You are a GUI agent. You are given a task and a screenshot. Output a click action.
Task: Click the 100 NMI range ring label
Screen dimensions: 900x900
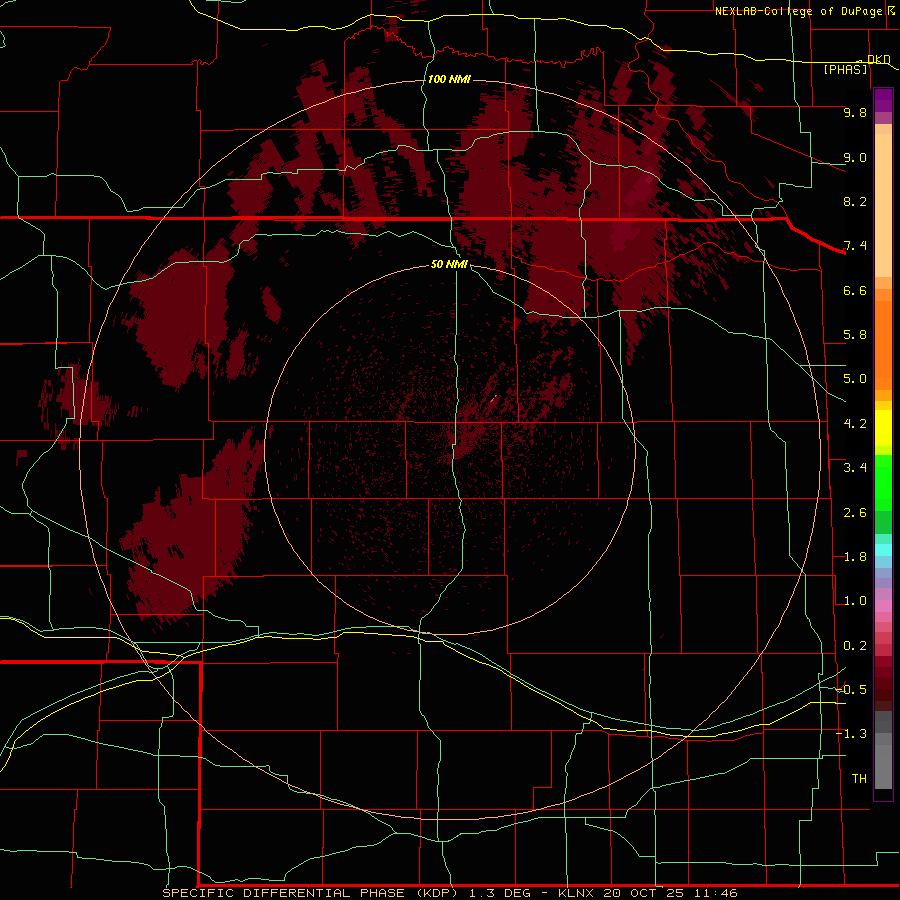(x=449, y=79)
